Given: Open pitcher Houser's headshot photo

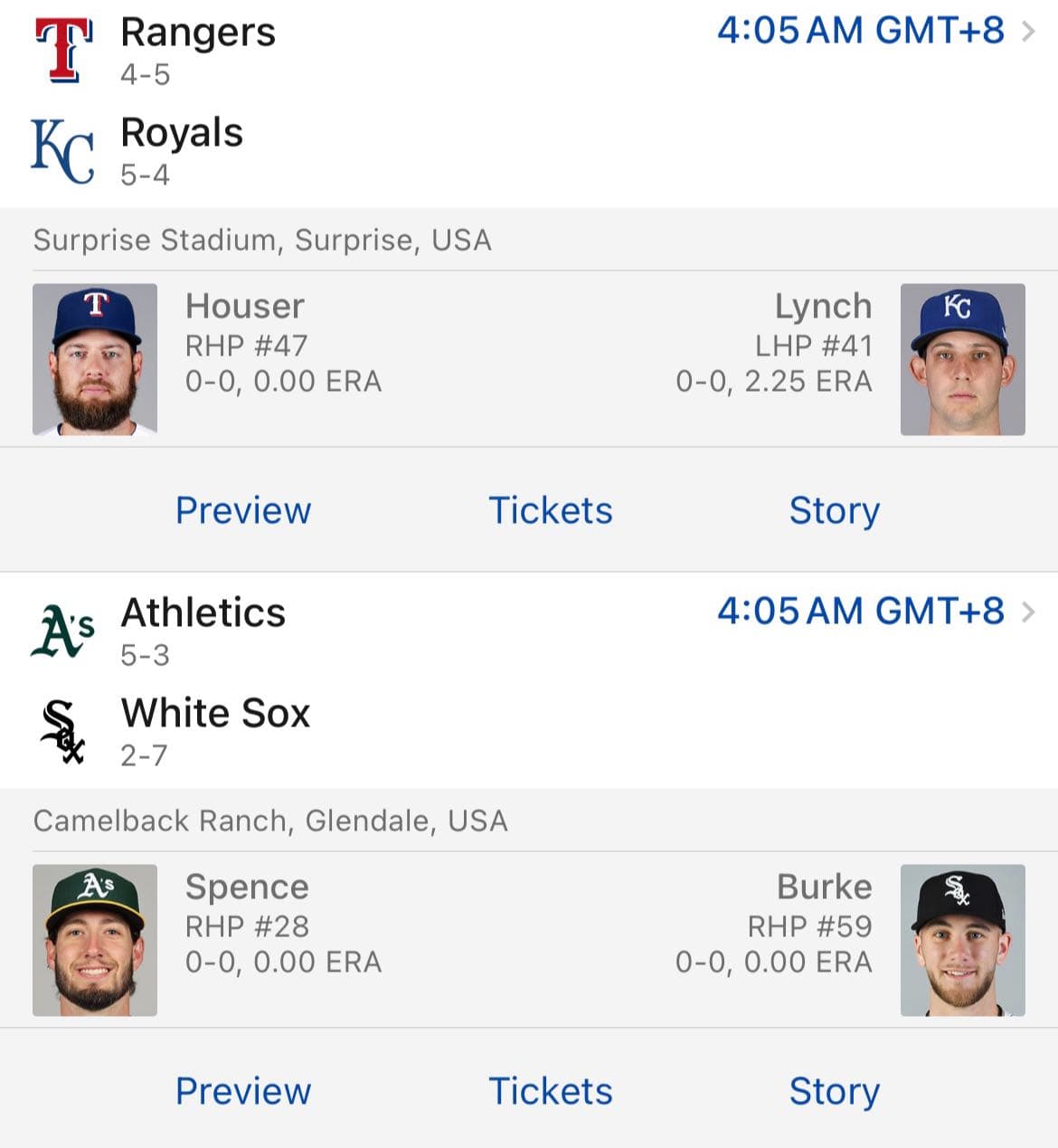Looking at the screenshot, I should pyautogui.click(x=95, y=359).
